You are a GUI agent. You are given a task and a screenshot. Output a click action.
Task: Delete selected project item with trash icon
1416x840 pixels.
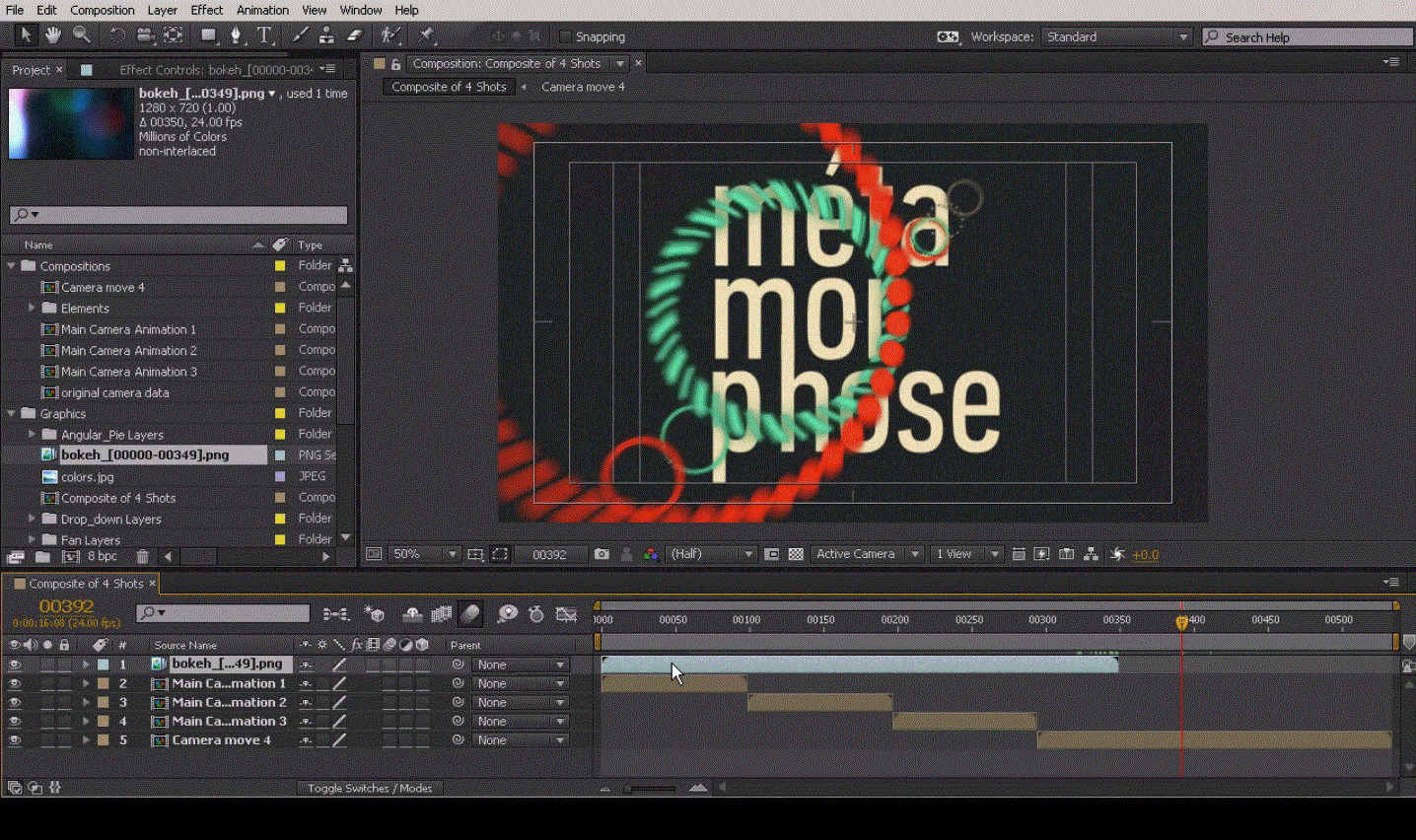coord(142,557)
